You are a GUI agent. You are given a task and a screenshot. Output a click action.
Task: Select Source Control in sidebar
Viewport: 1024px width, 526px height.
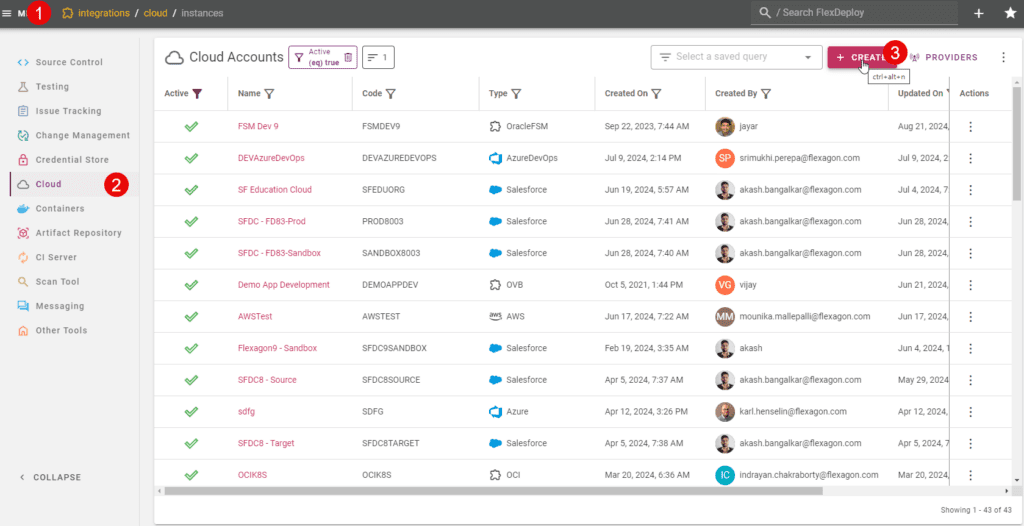pyautogui.click(x=69, y=62)
